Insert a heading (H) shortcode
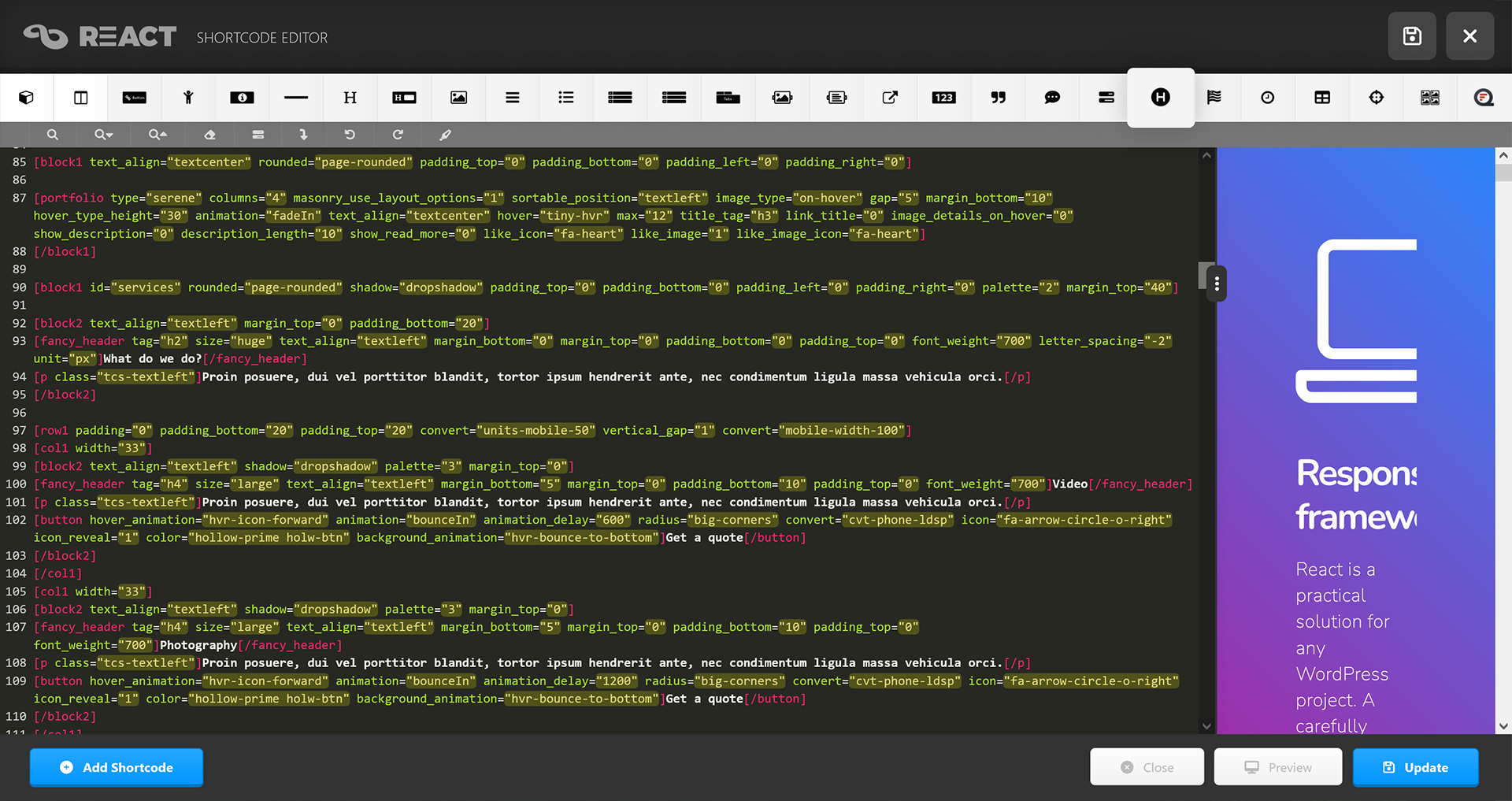The width and height of the screenshot is (1512, 801). [350, 98]
